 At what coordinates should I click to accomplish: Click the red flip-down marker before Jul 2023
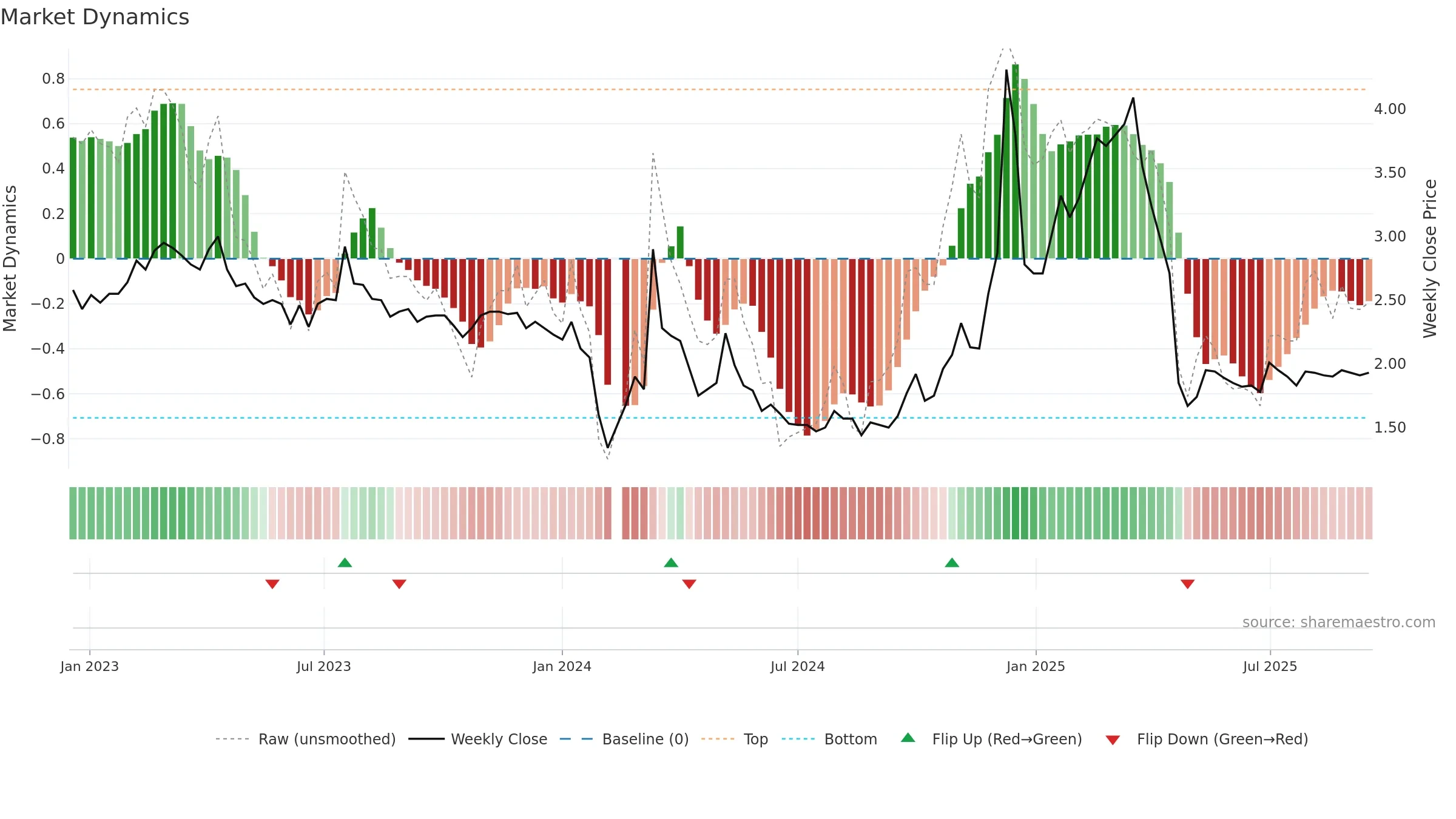coord(272,584)
